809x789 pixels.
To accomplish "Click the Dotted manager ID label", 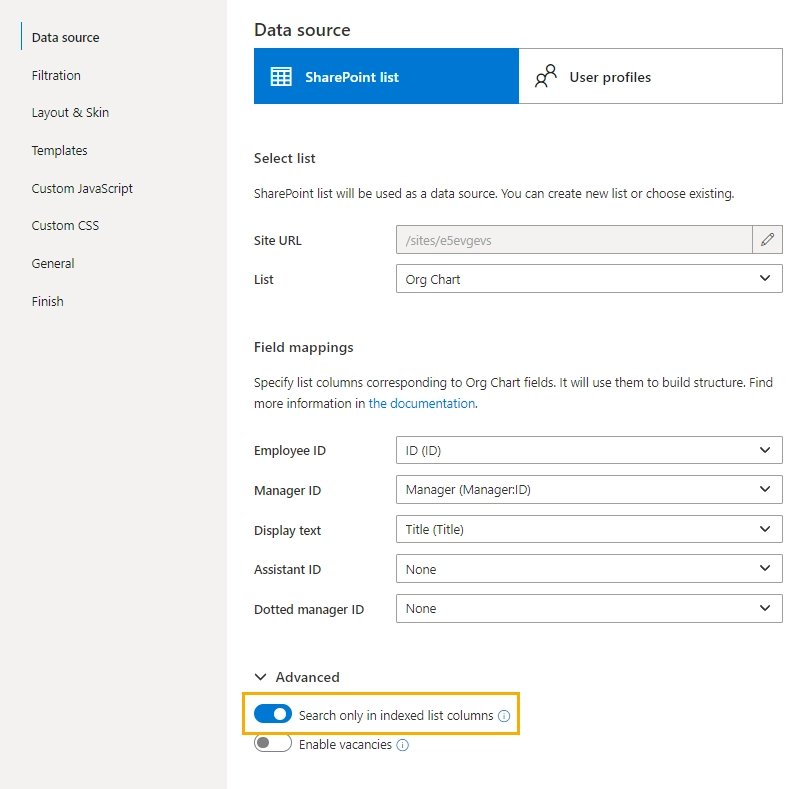I will (x=309, y=609).
